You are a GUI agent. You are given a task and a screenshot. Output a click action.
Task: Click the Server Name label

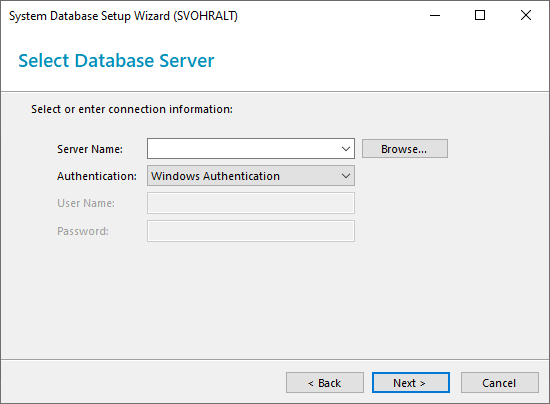tap(90, 149)
